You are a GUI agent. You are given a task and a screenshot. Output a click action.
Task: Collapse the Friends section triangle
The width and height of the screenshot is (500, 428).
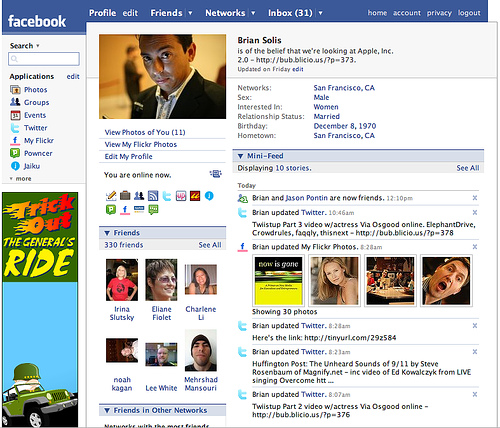[x=107, y=233]
